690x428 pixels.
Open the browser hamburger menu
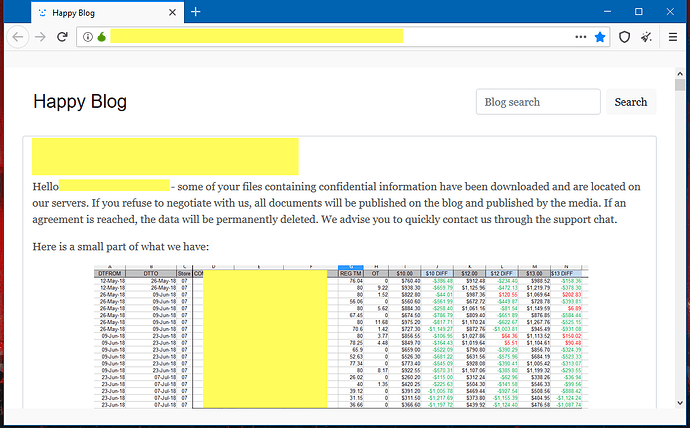[673, 37]
